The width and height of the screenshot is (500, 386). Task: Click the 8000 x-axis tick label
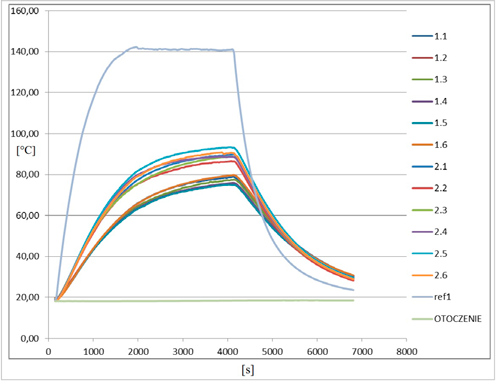407,352
